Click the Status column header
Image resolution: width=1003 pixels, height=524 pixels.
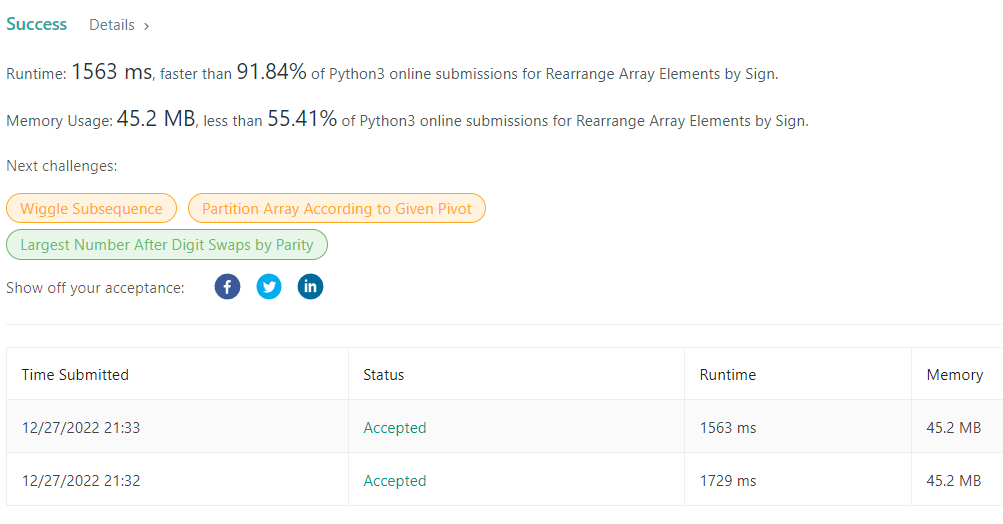383,375
